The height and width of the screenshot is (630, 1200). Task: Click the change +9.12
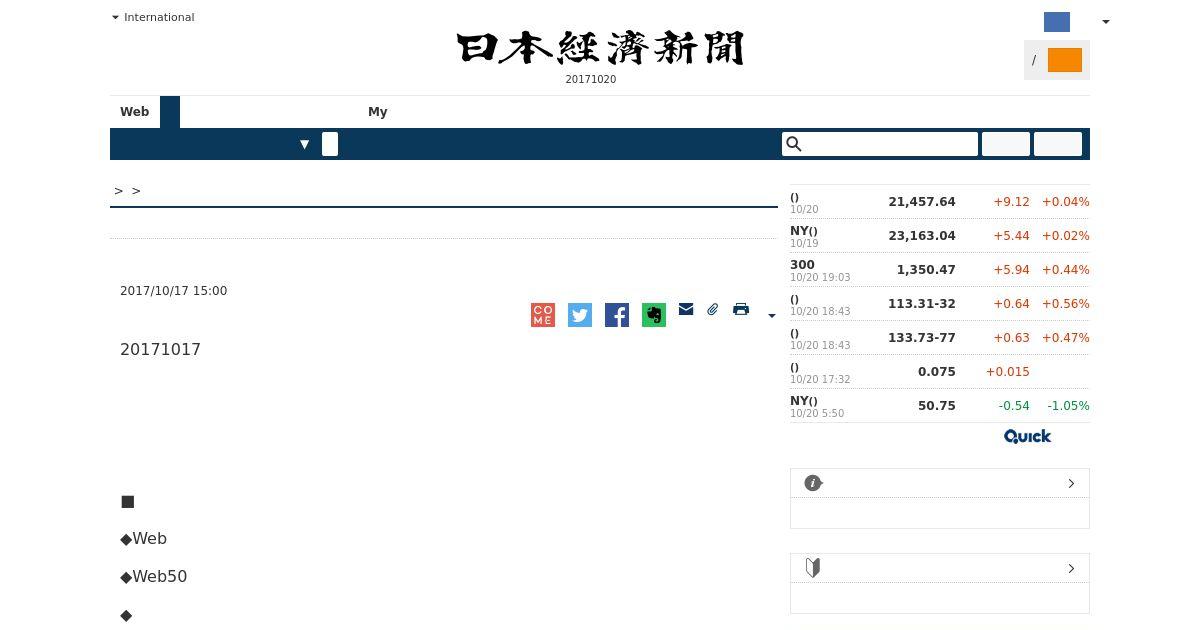[x=1012, y=201]
